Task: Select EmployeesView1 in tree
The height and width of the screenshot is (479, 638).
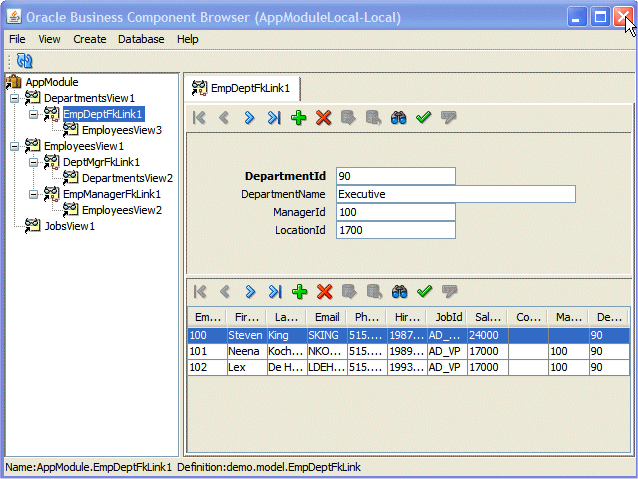Action: [x=84, y=146]
